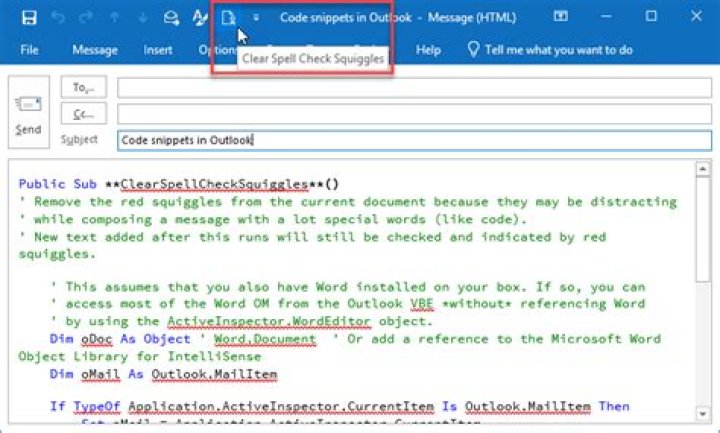Click the text Outlook.MailItem after Dim oMail
Image resolution: width=720 pixels, height=433 pixels.
point(214,374)
